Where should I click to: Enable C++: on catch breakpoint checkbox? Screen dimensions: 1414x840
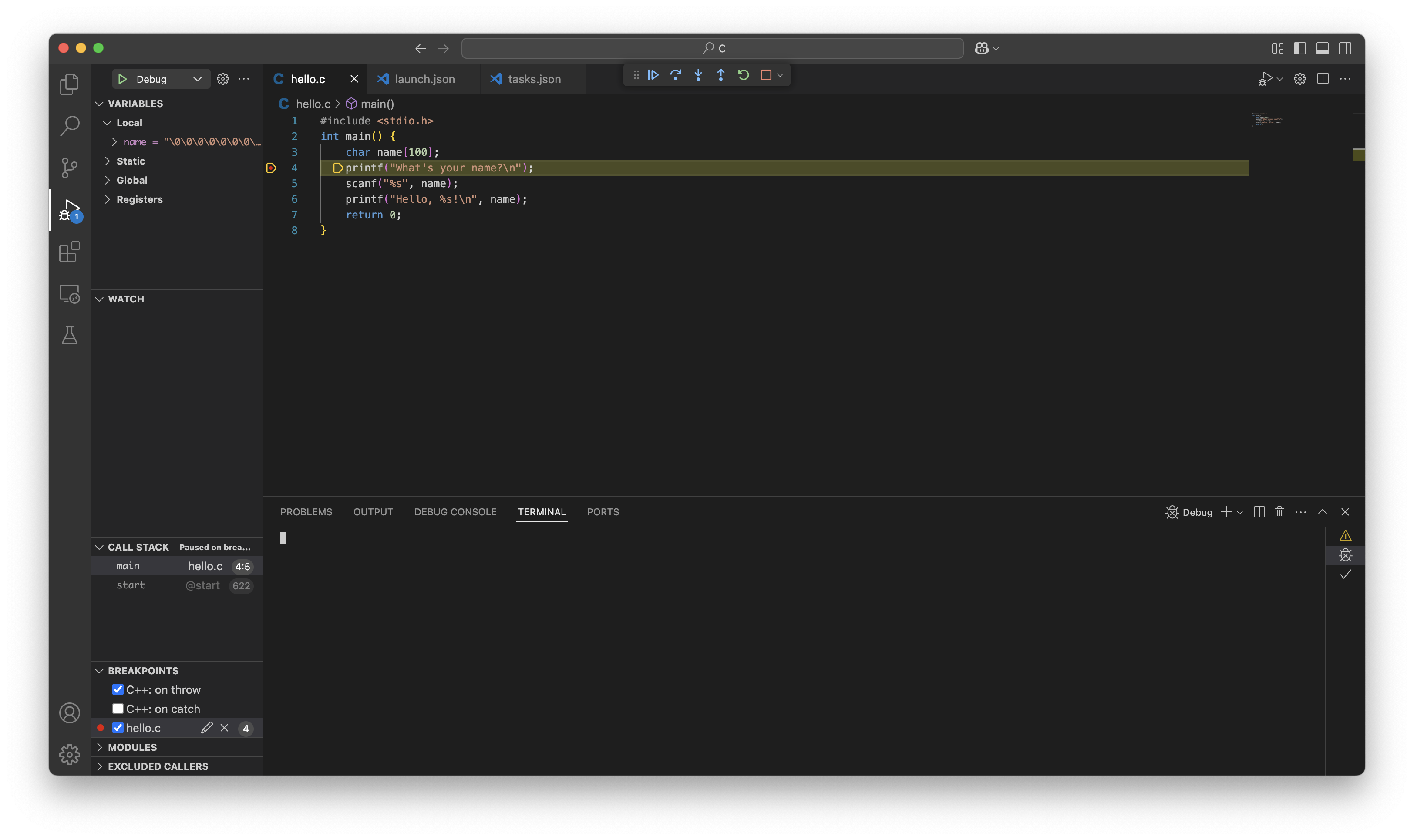click(118, 709)
